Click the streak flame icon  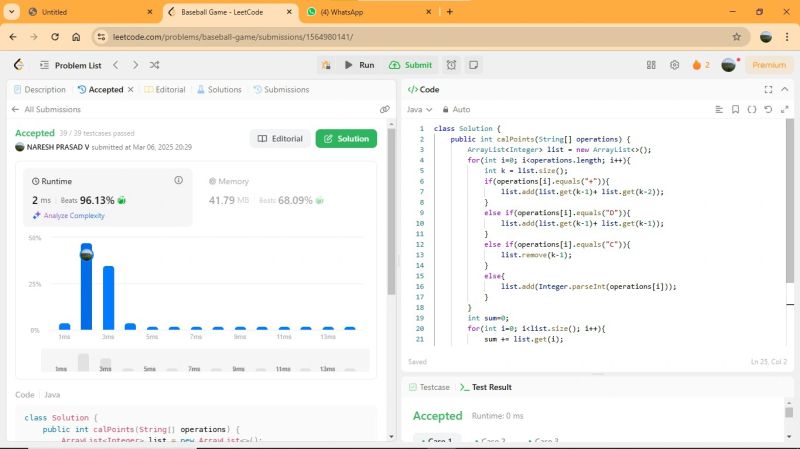click(x=696, y=65)
